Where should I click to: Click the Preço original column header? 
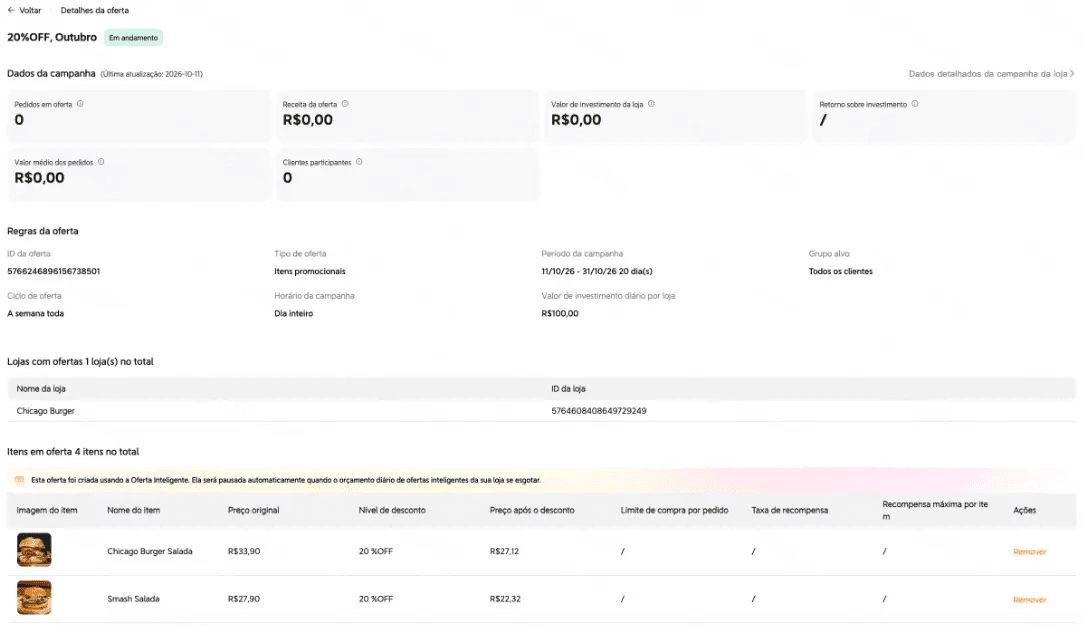[253, 511]
